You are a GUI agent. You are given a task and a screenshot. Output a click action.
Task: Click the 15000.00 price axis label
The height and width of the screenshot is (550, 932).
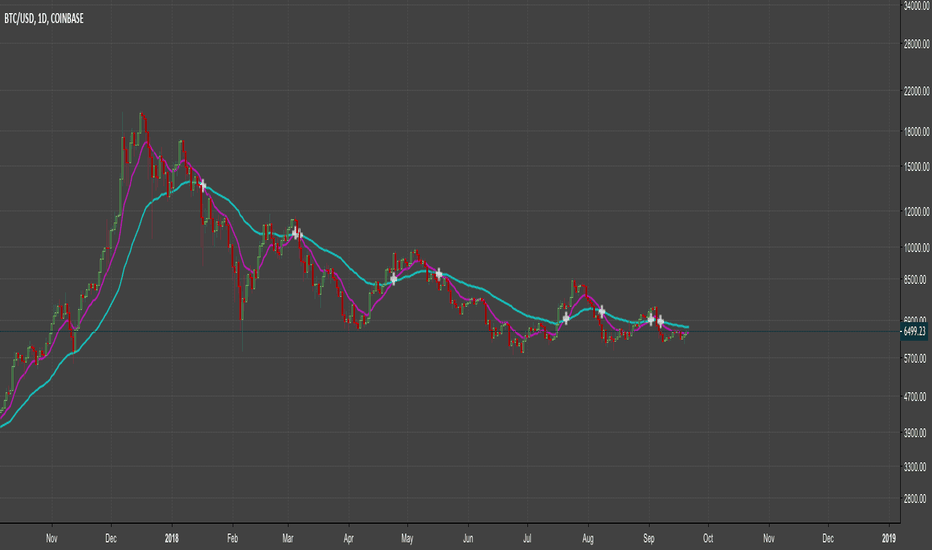click(916, 167)
